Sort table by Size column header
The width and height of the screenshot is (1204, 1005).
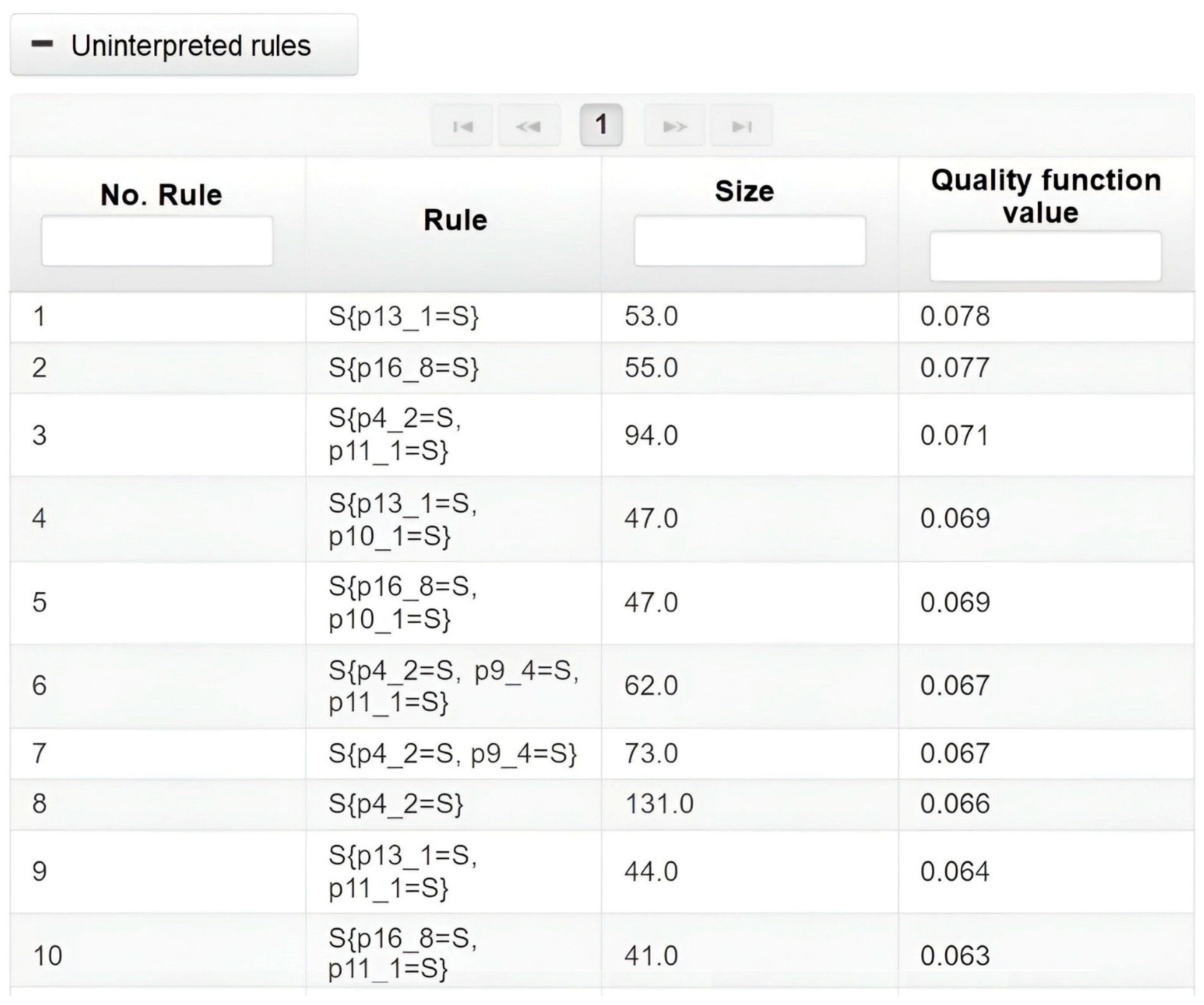pos(744,191)
